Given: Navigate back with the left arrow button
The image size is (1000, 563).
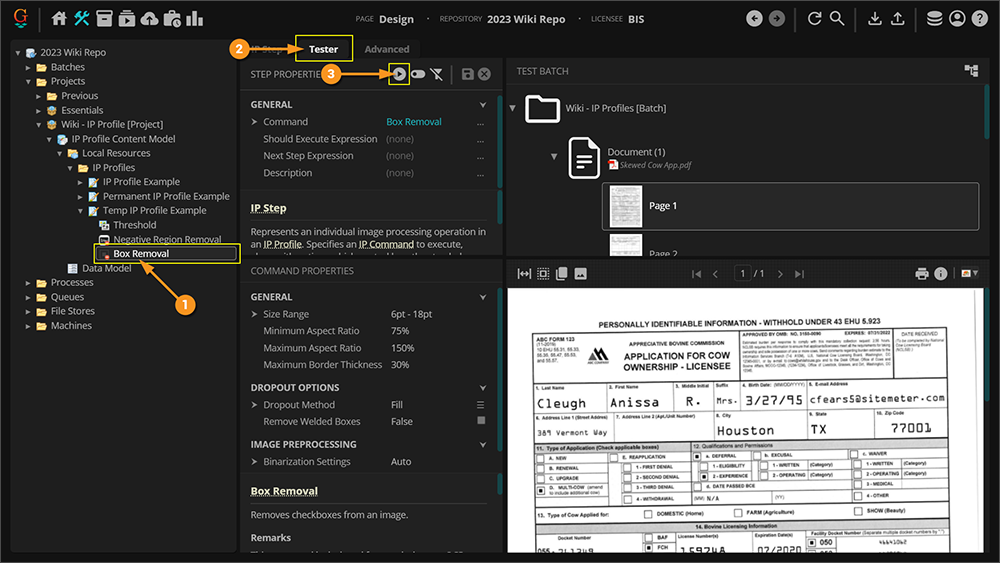Looking at the screenshot, I should pos(754,18).
